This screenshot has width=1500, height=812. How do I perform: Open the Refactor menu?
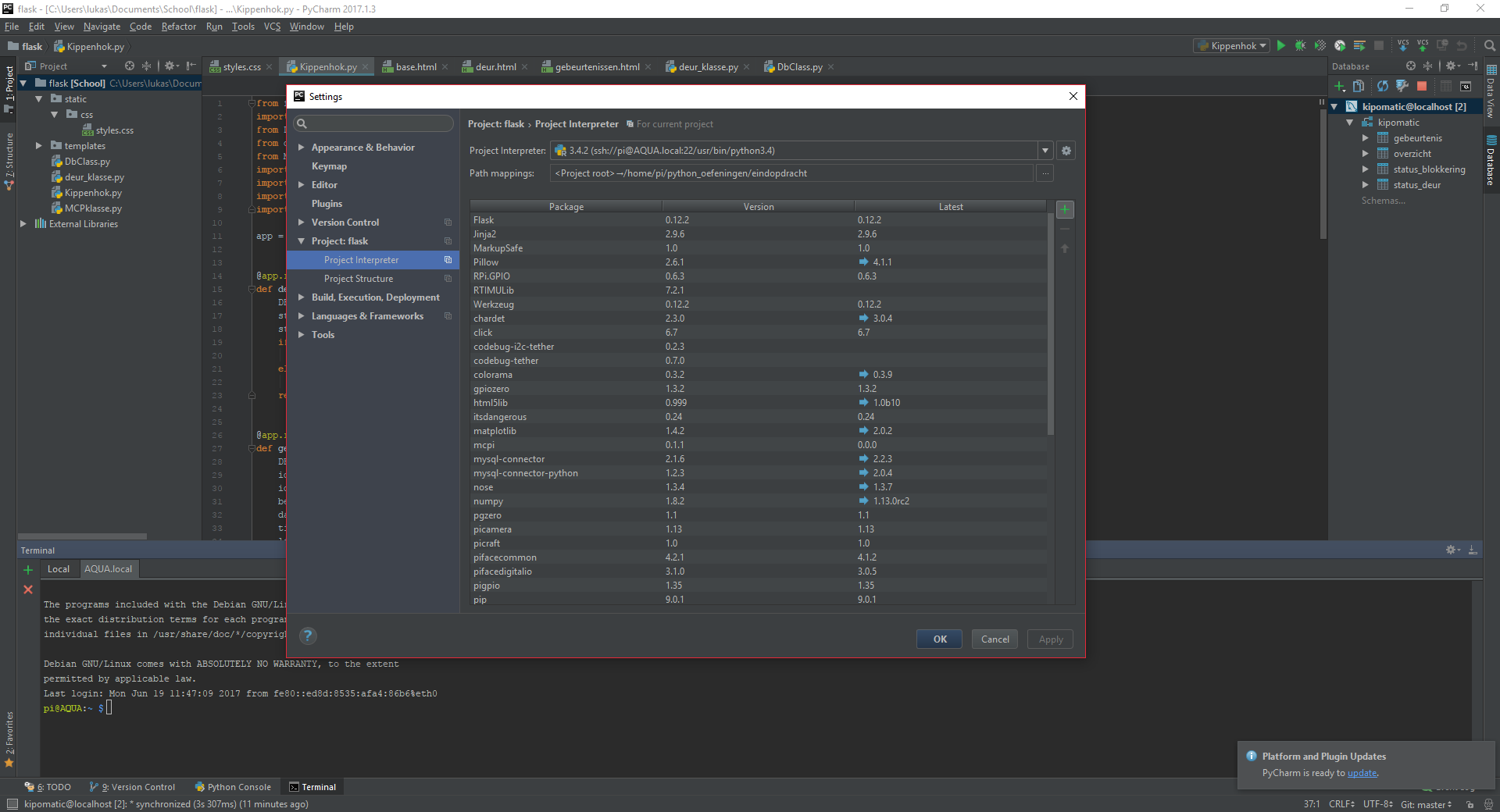point(179,27)
